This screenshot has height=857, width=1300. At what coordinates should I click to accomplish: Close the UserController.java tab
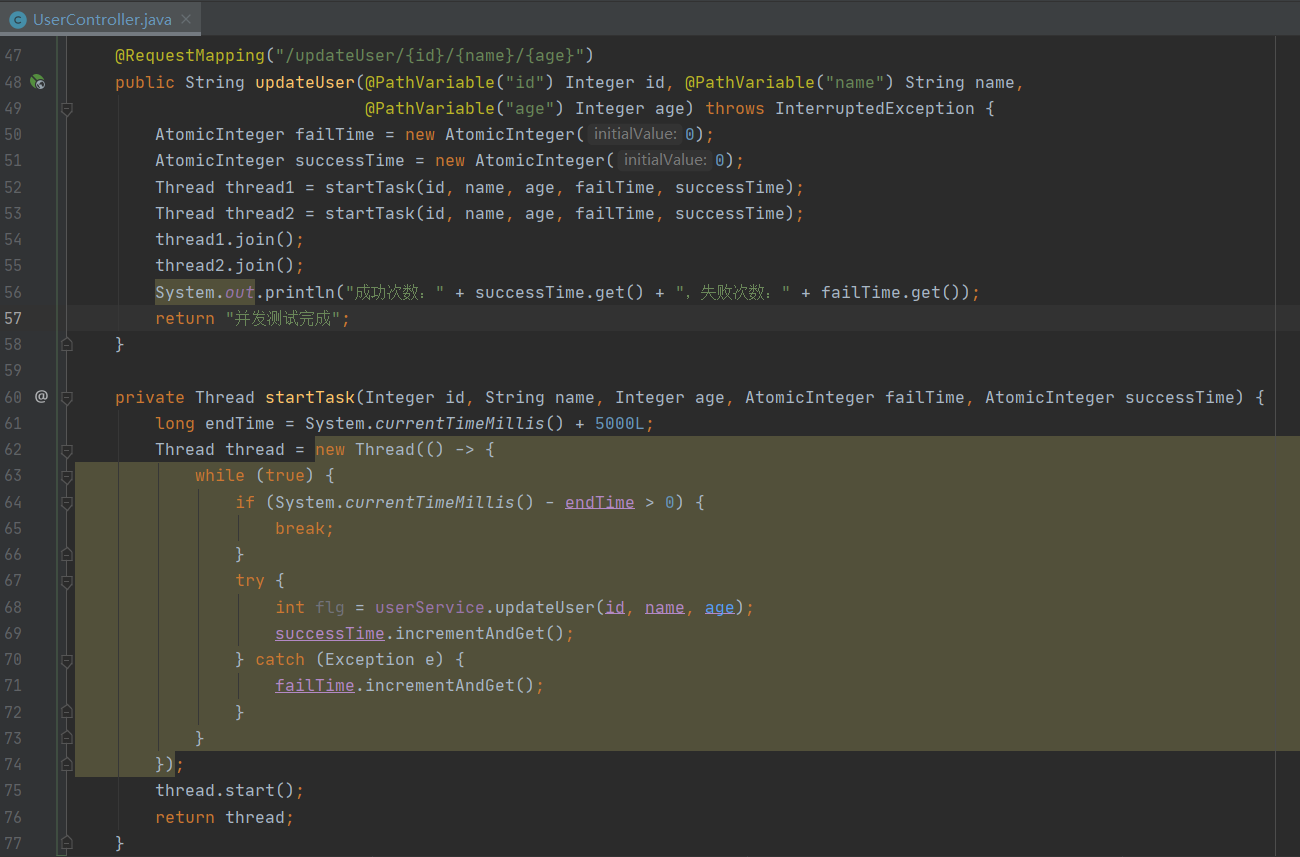pos(186,19)
